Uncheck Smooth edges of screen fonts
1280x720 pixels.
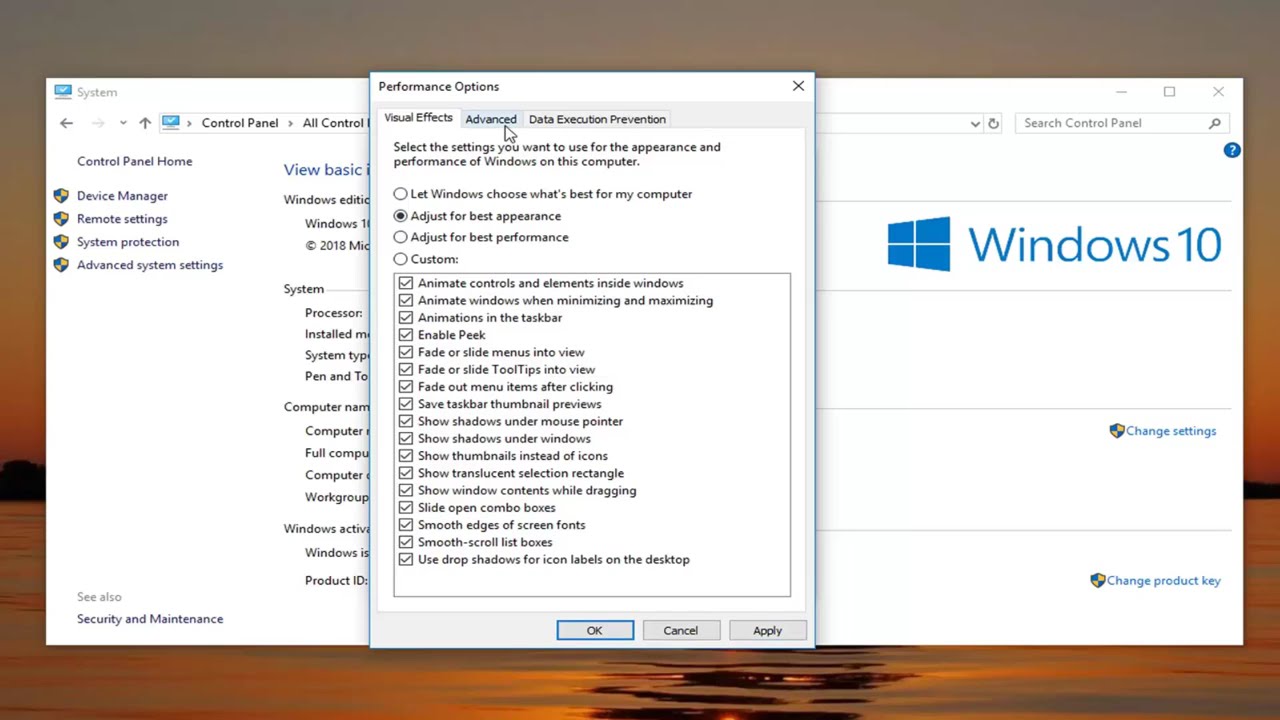click(406, 525)
